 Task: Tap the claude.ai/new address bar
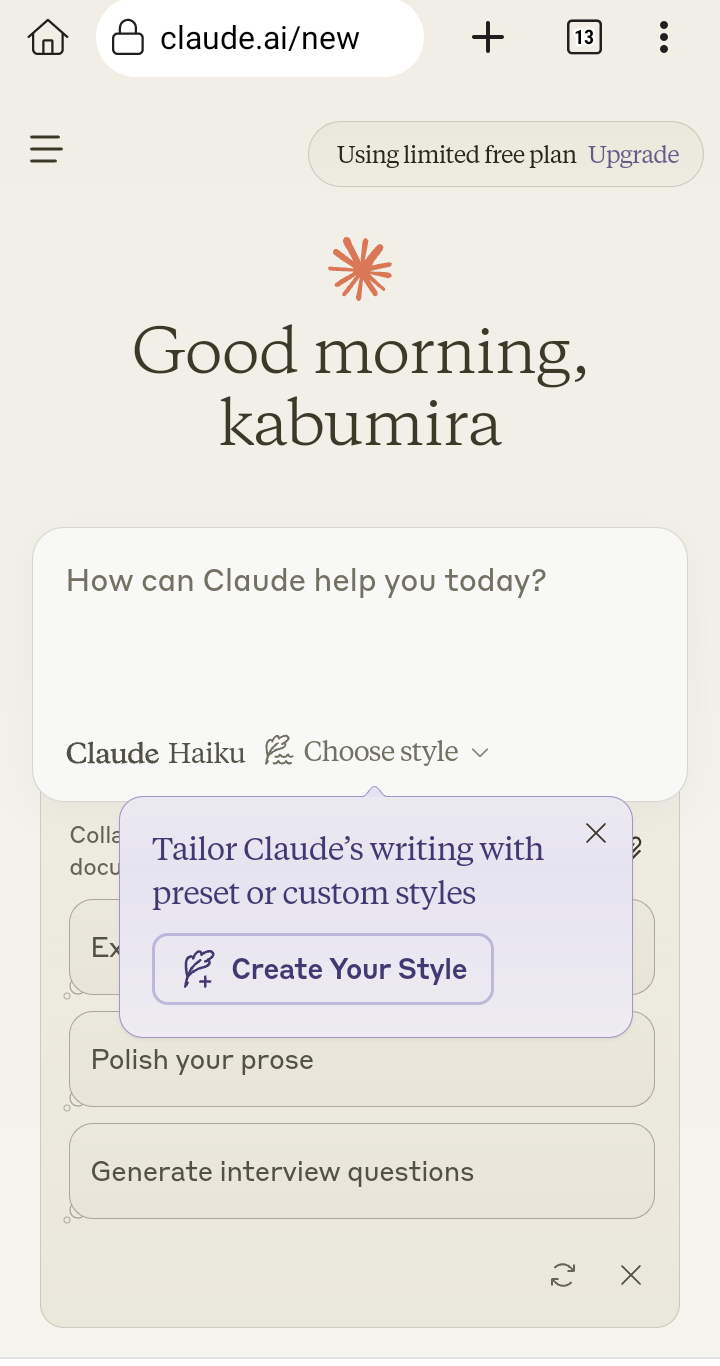pos(260,40)
